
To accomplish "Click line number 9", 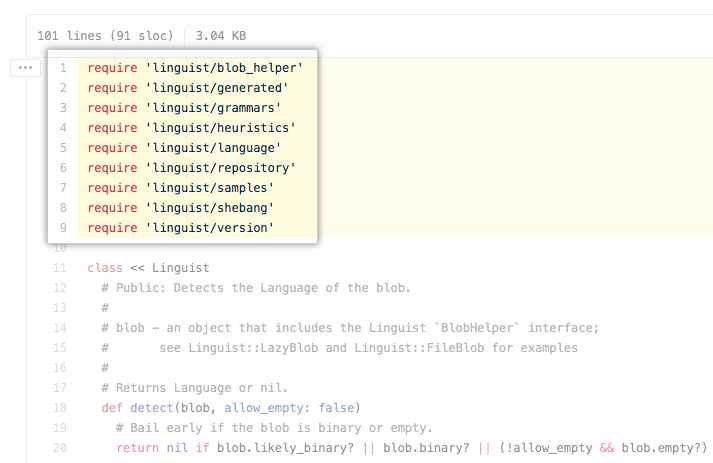I will coord(63,228).
